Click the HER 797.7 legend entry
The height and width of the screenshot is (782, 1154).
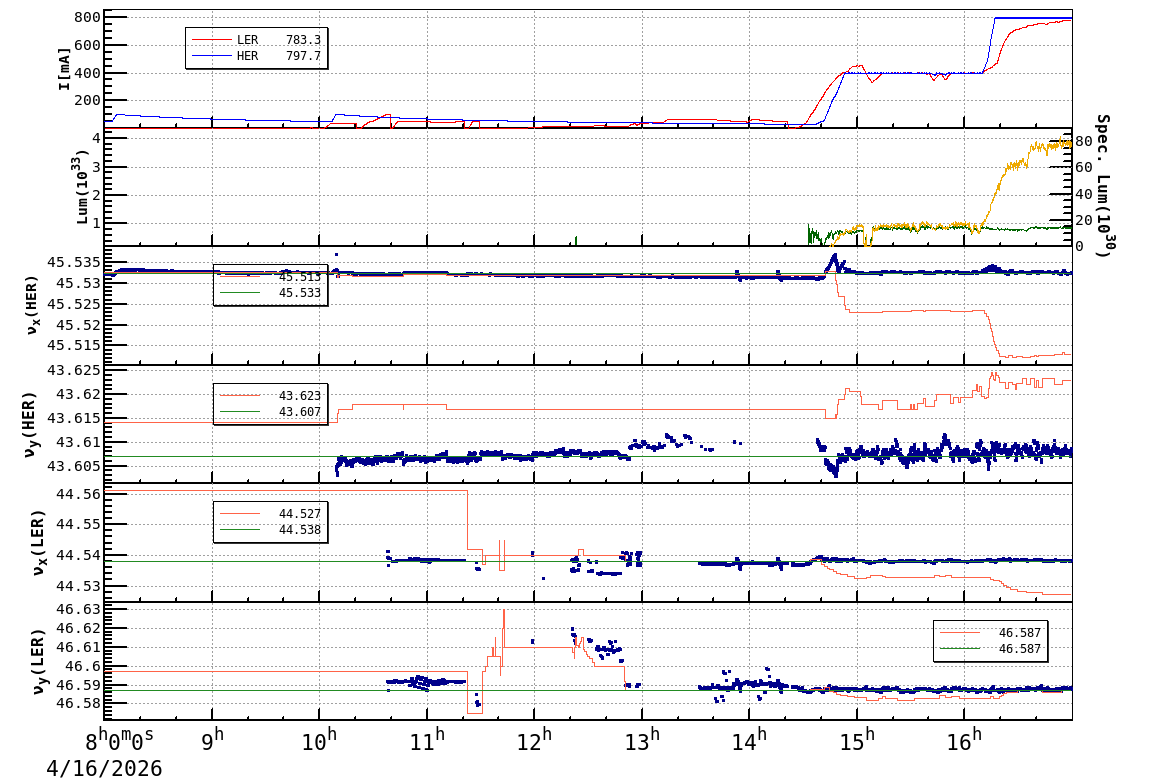click(257, 56)
